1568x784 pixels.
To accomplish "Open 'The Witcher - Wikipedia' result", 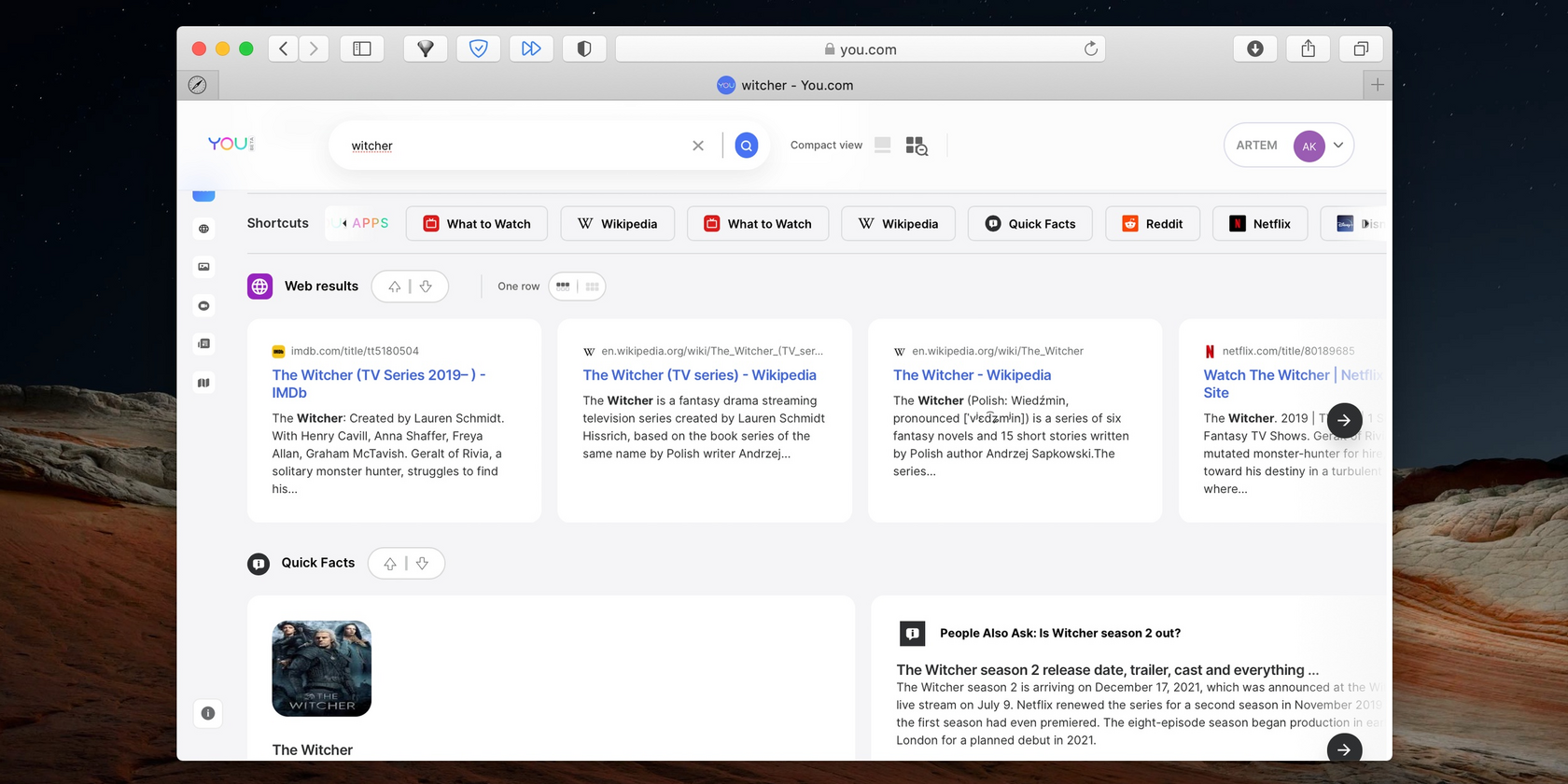I will coord(972,375).
